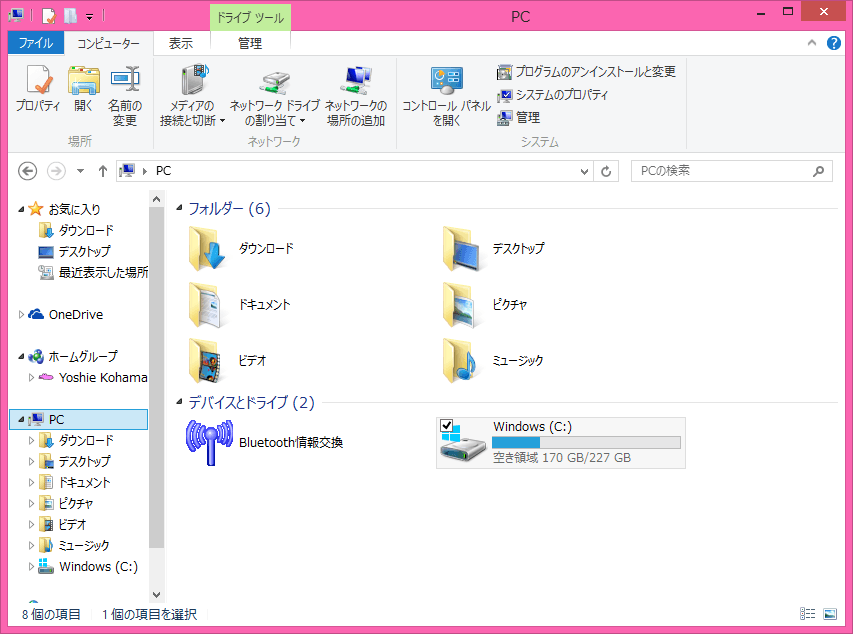Open the ファイル (File) menu
853x634 pixels.
(x=36, y=44)
